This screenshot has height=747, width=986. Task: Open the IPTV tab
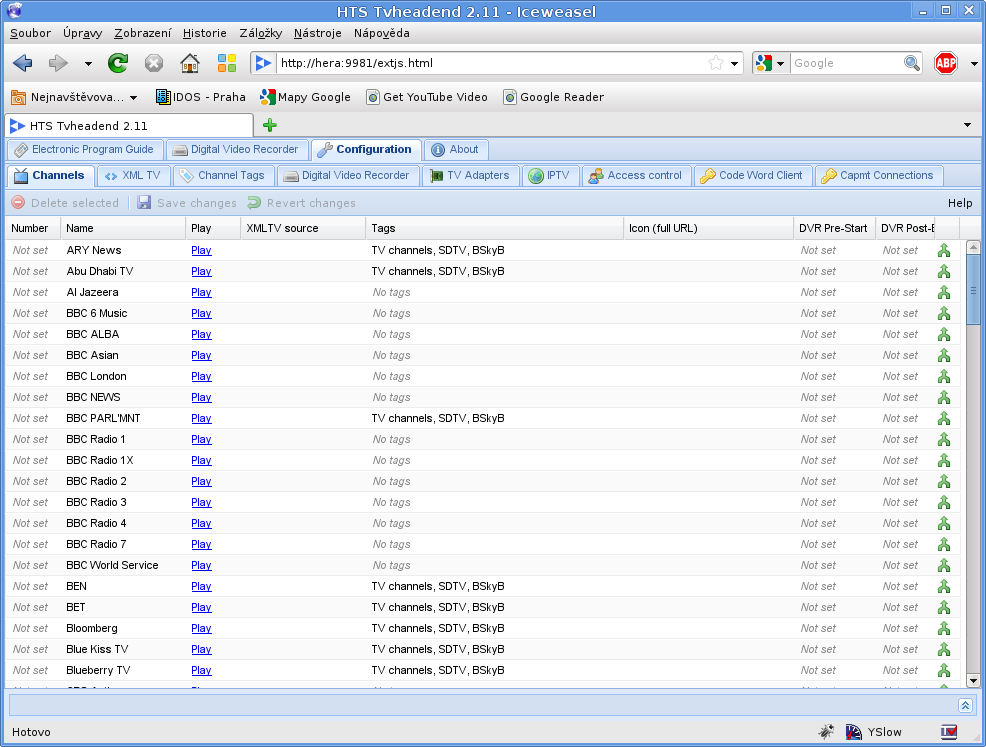(x=549, y=175)
